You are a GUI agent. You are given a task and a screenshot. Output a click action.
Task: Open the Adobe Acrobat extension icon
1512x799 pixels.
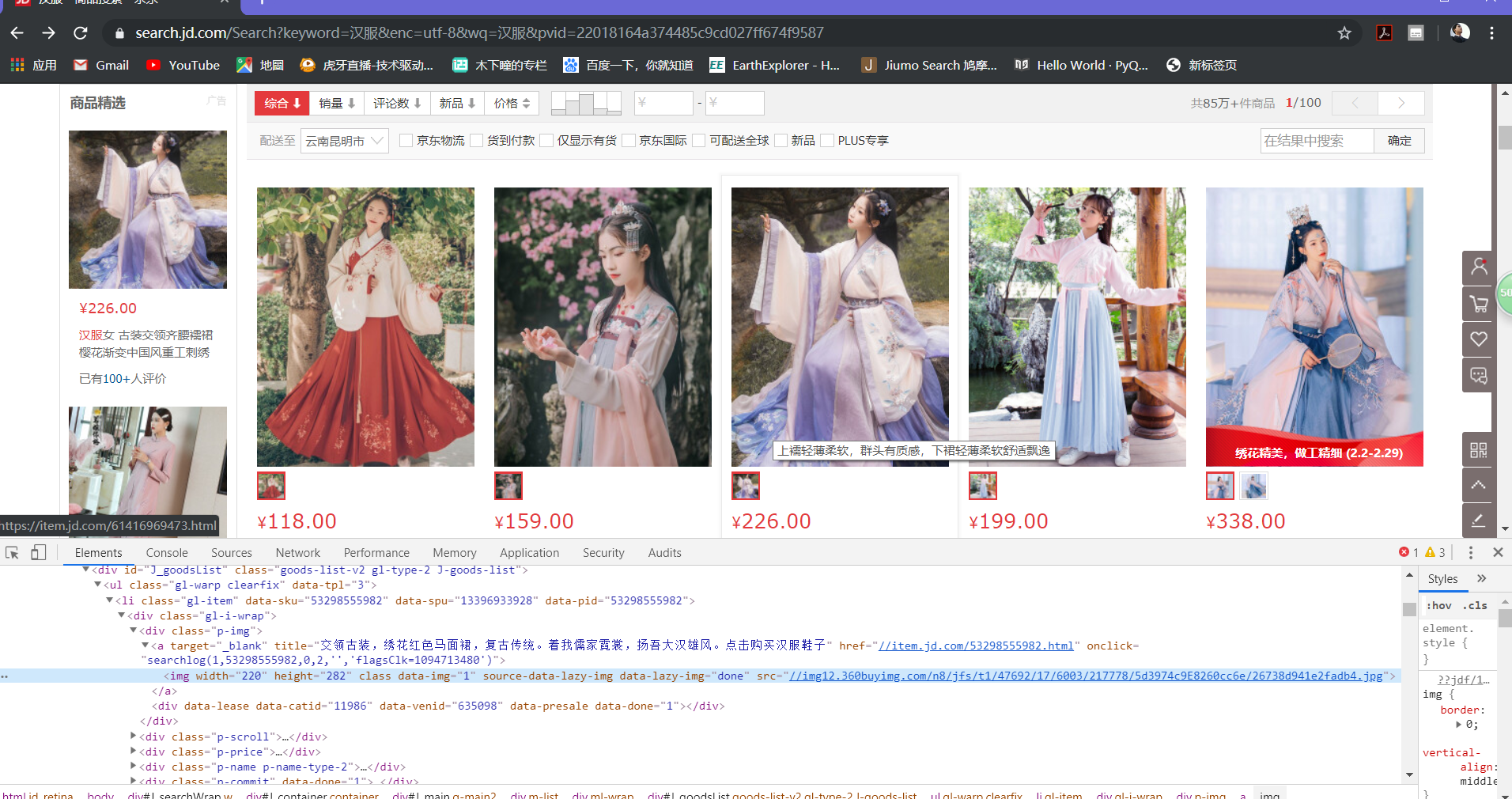1384,32
